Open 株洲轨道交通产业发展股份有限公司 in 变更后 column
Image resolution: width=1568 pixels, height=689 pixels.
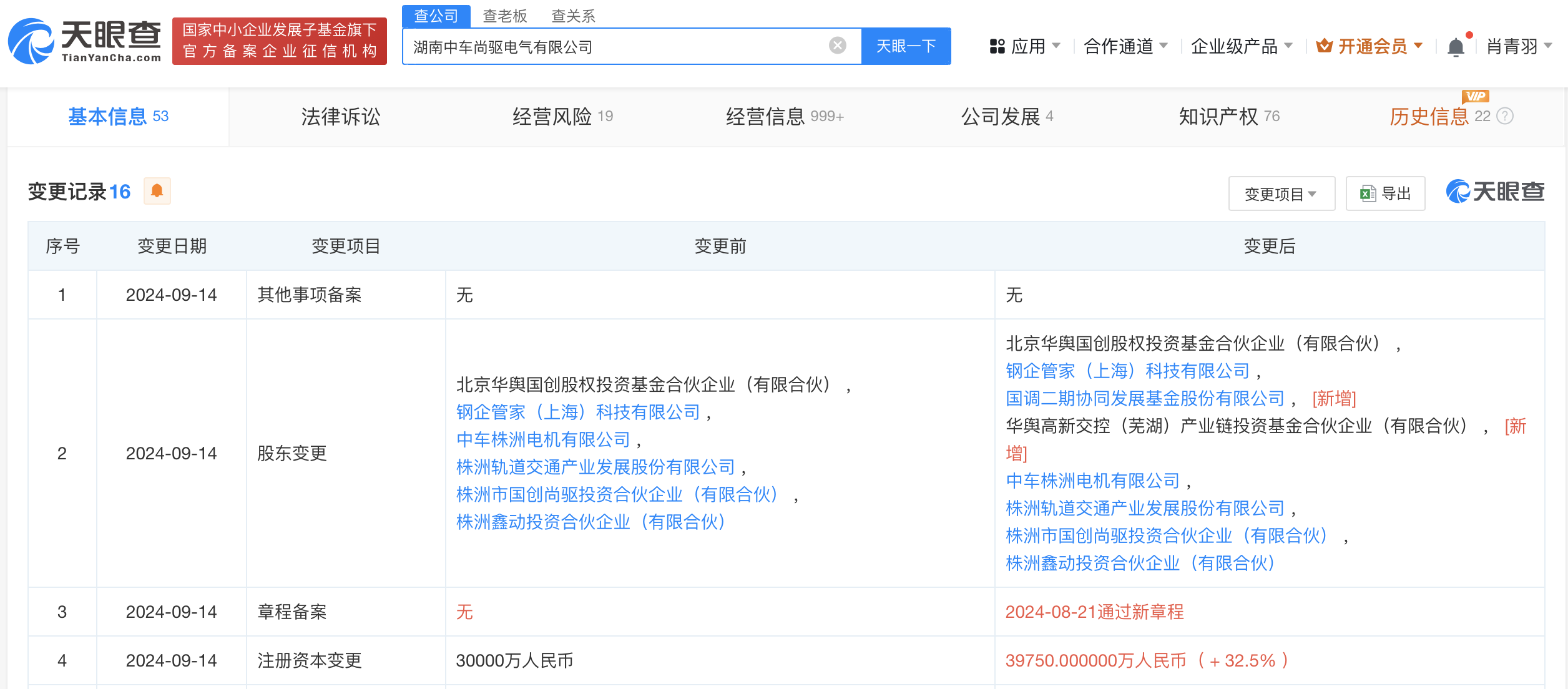pyautogui.click(x=1145, y=508)
